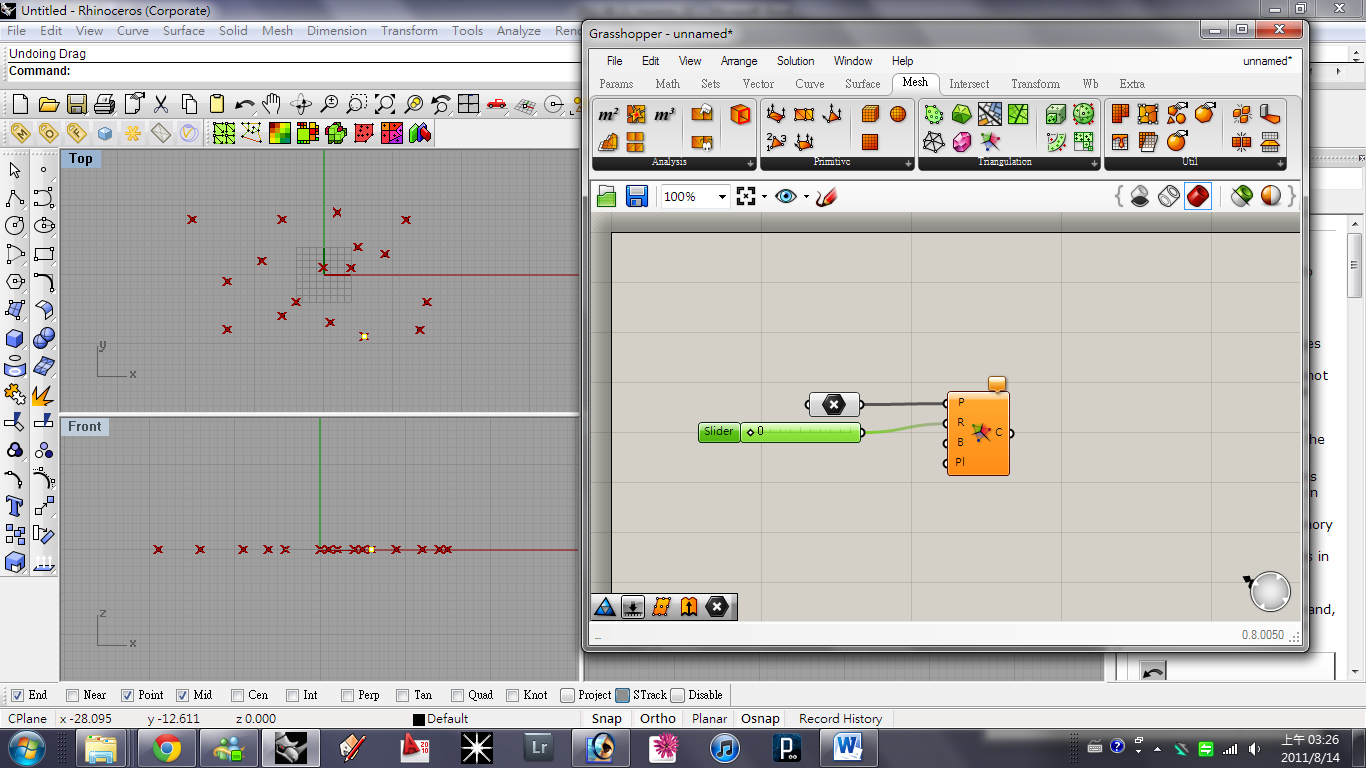Click the pink gem icon in Triangulation
Viewport: 1366px width, 768px height.
(x=962, y=142)
